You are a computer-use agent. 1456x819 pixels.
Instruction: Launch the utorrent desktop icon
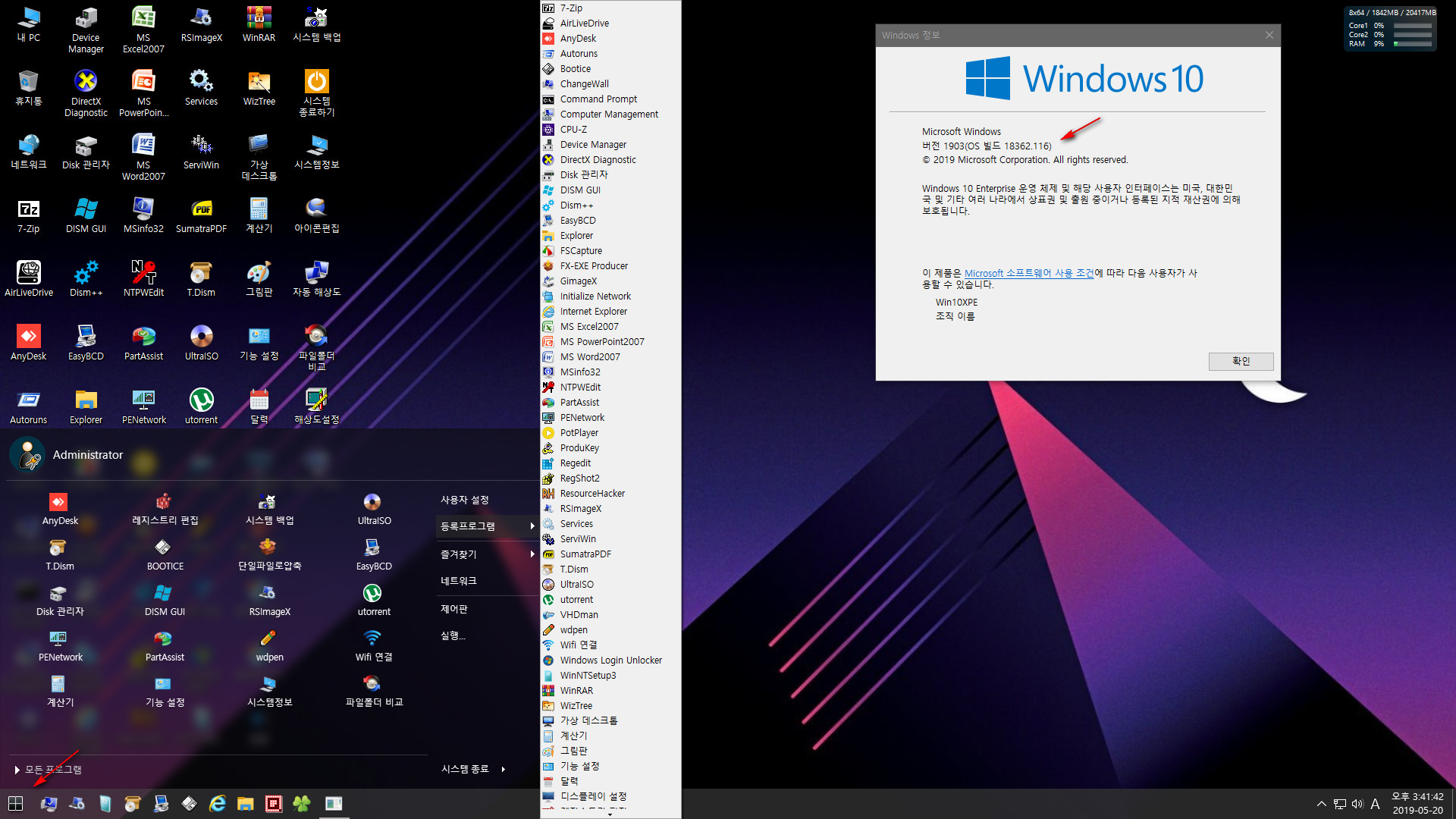click(x=201, y=406)
